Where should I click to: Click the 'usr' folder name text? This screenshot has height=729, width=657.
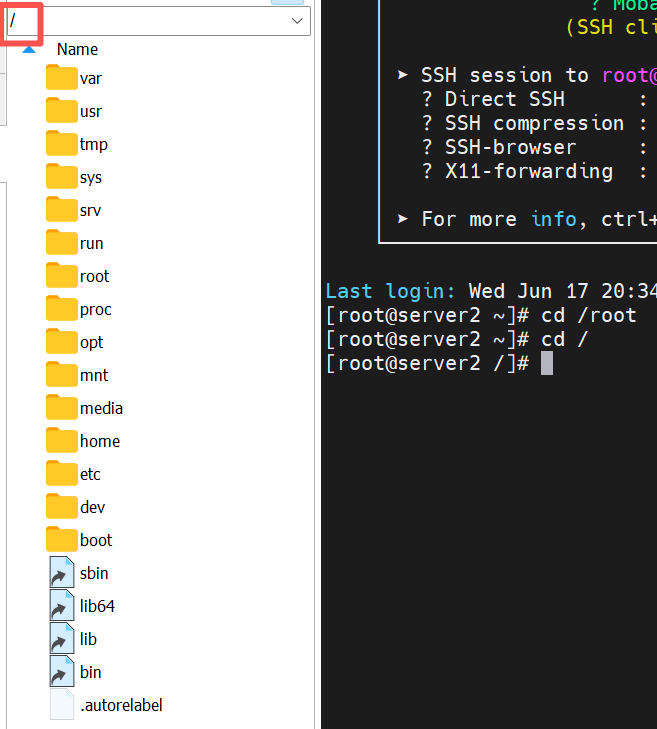point(91,111)
